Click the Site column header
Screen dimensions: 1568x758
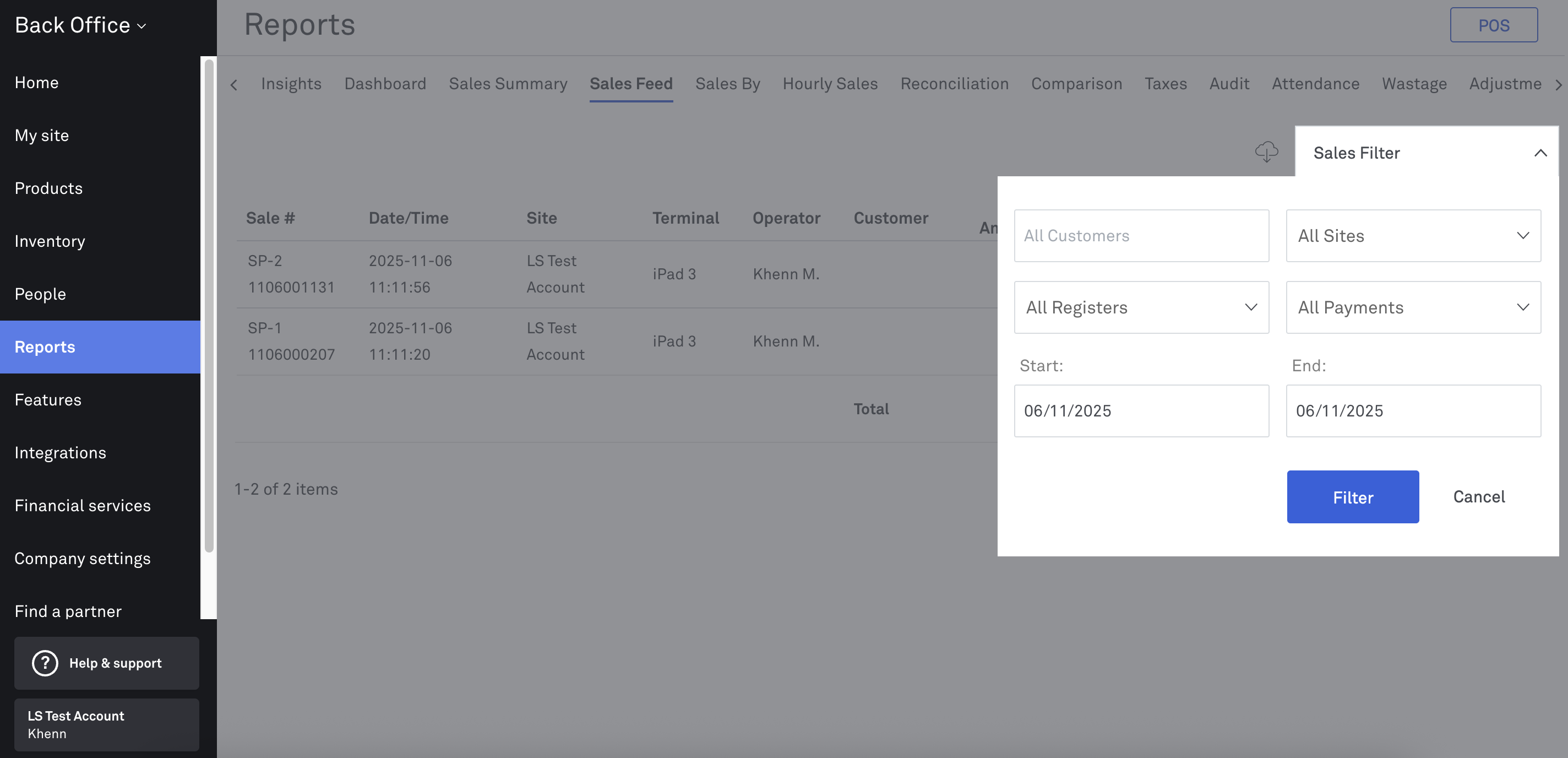point(541,218)
